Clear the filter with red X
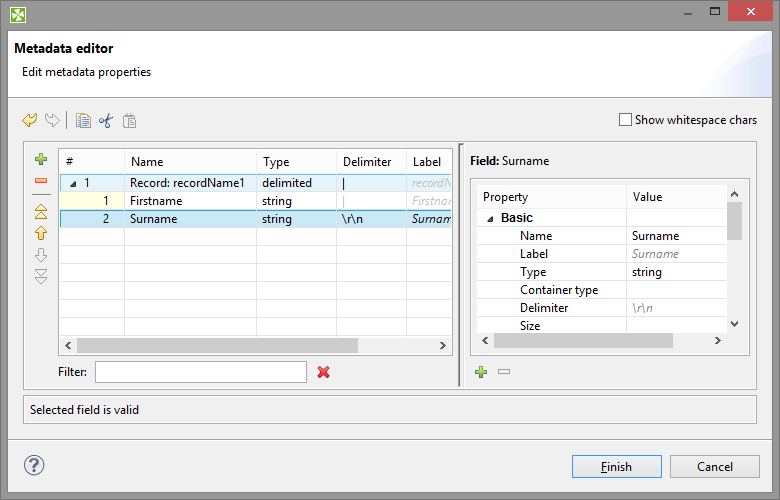Viewport: 780px width, 500px height. (323, 372)
